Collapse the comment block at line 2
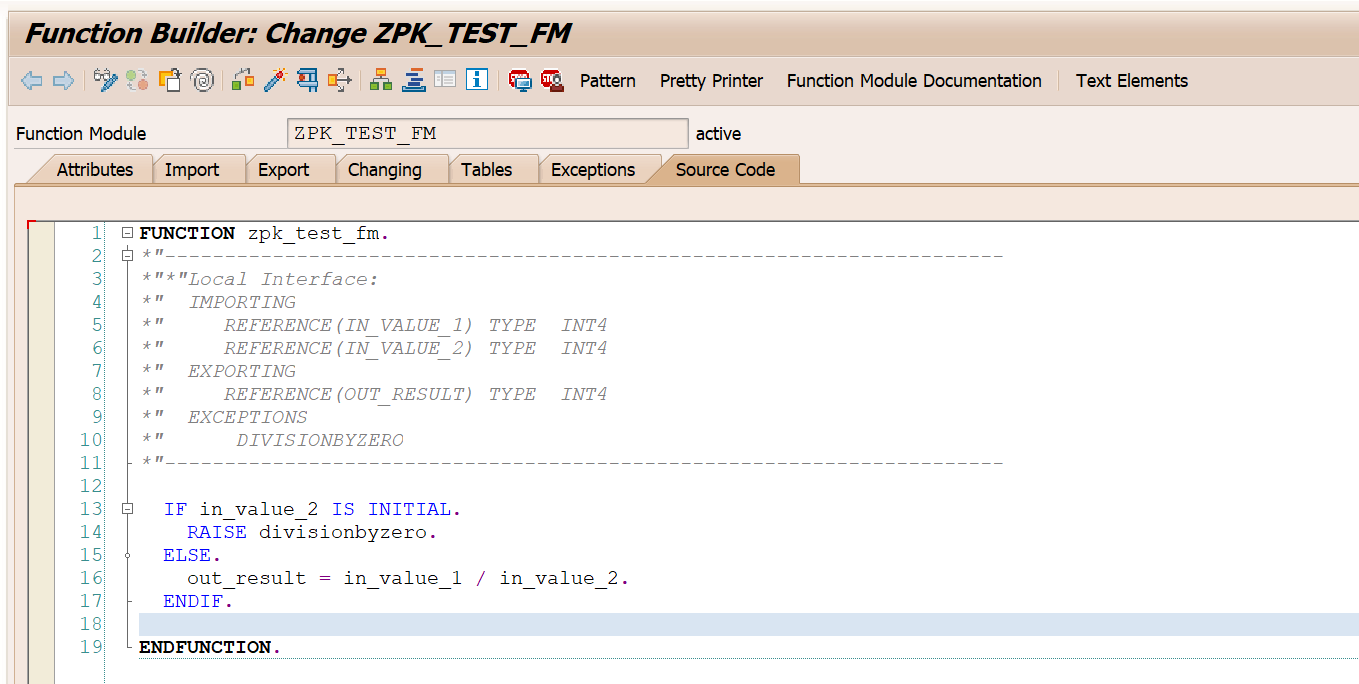 tap(127, 256)
